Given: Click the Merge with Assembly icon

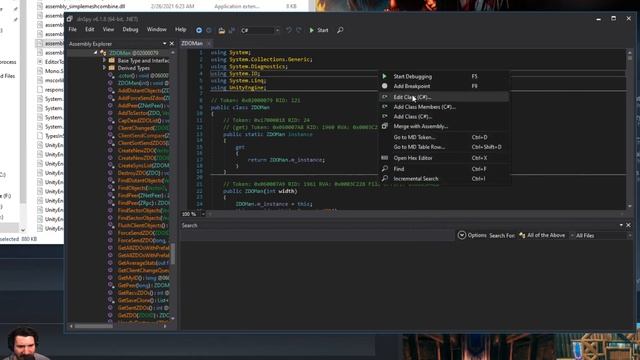Looking at the screenshot, I should coord(384,126).
